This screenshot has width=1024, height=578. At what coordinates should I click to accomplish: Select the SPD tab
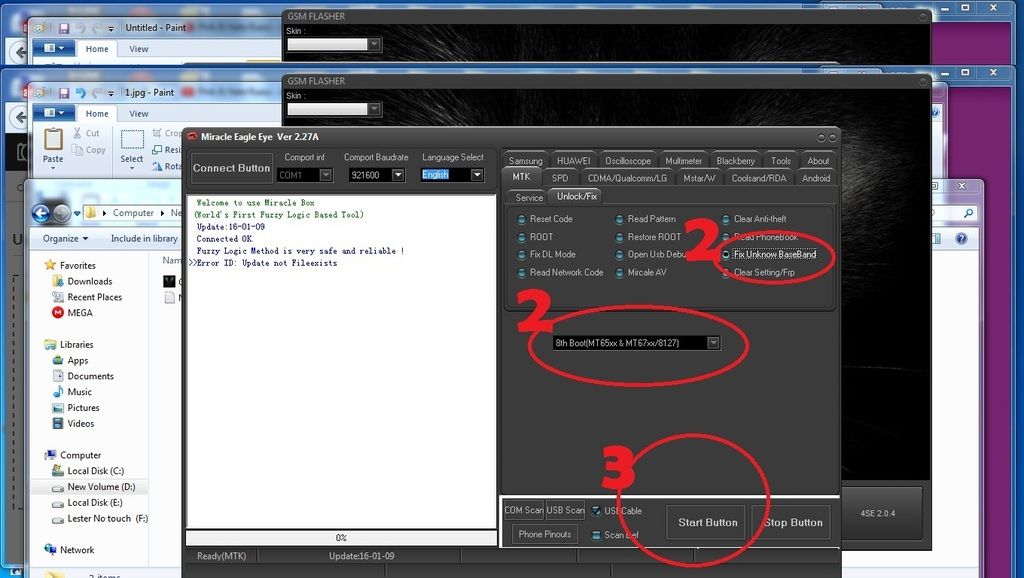pyautogui.click(x=560, y=178)
